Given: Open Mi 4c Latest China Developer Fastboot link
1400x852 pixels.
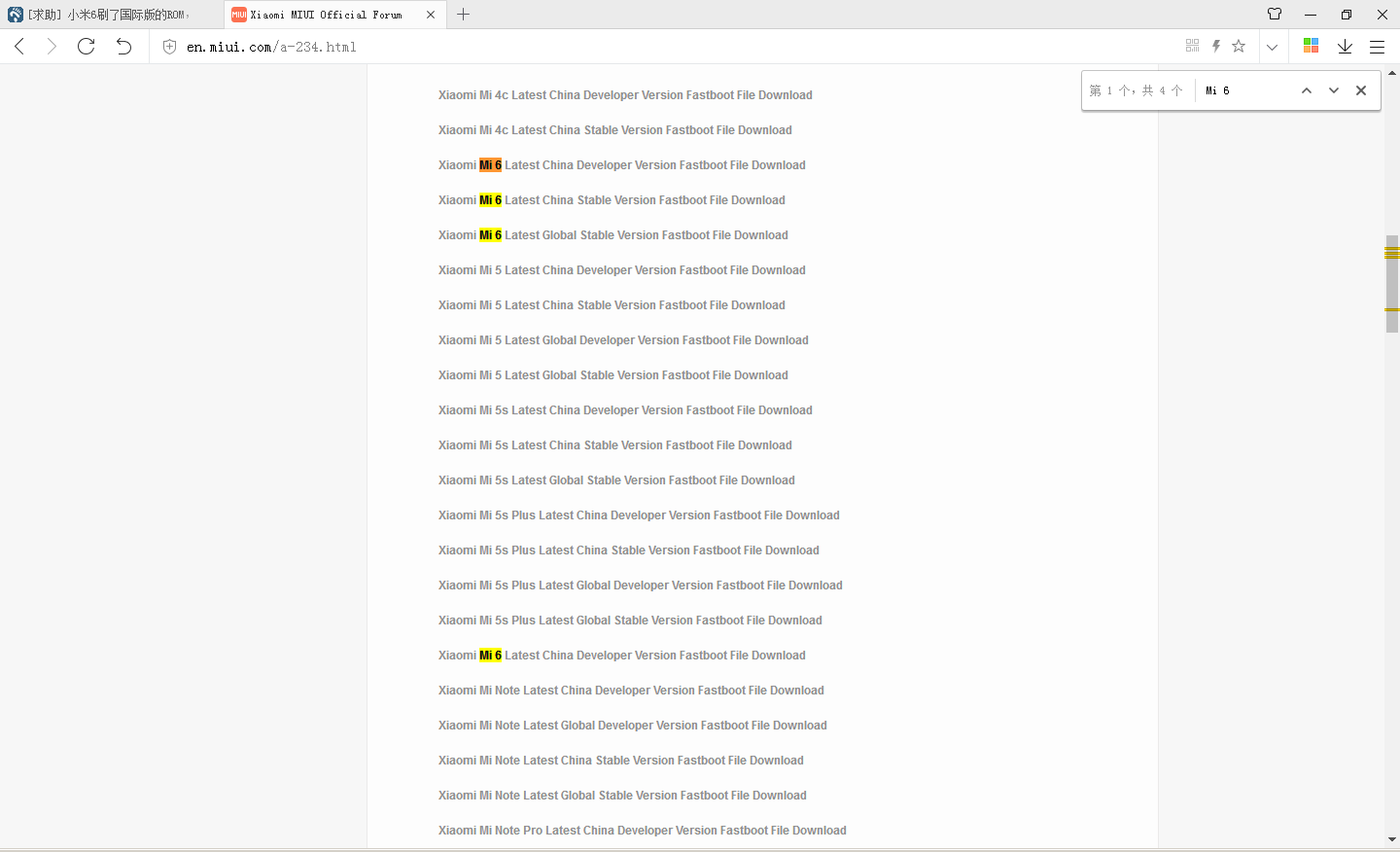Looking at the screenshot, I should click(x=625, y=95).
